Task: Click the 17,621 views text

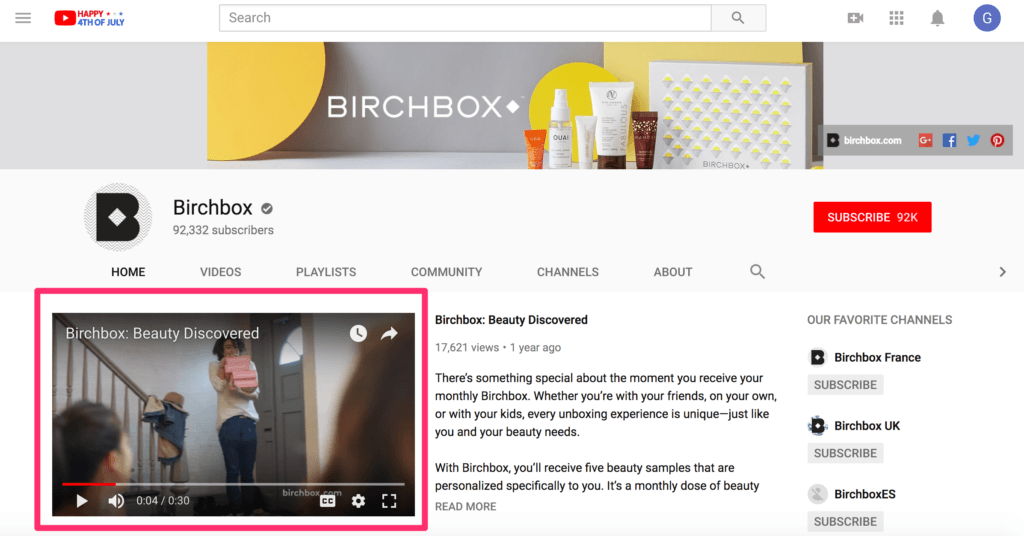Action: tap(467, 347)
